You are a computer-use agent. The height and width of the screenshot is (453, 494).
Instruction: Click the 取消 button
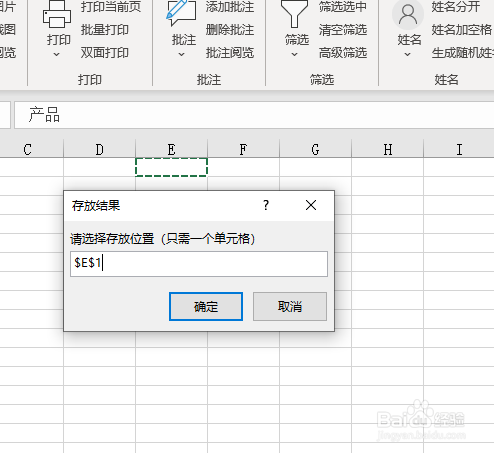click(290, 306)
